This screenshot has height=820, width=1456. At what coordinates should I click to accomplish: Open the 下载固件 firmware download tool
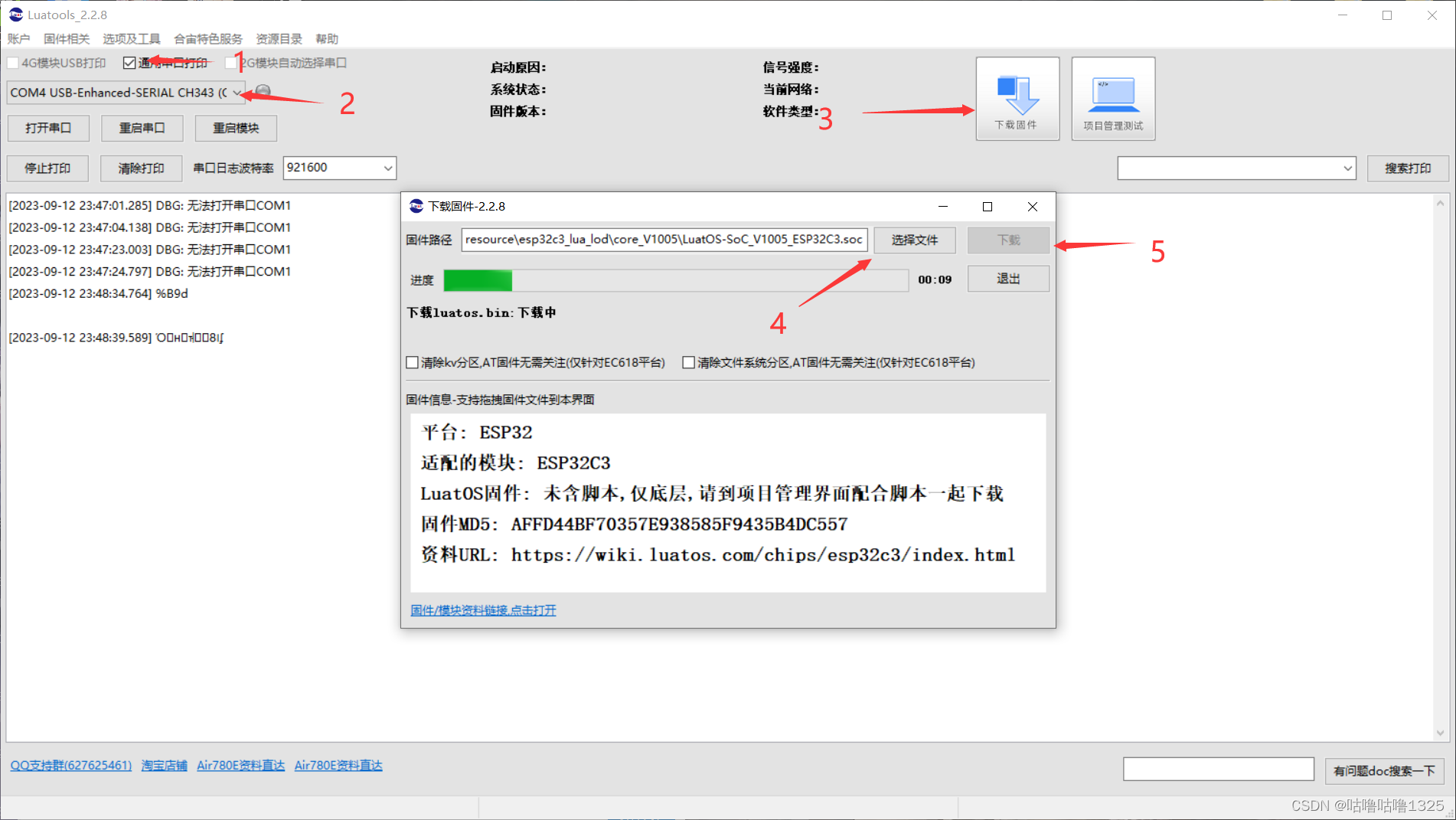[x=1017, y=98]
